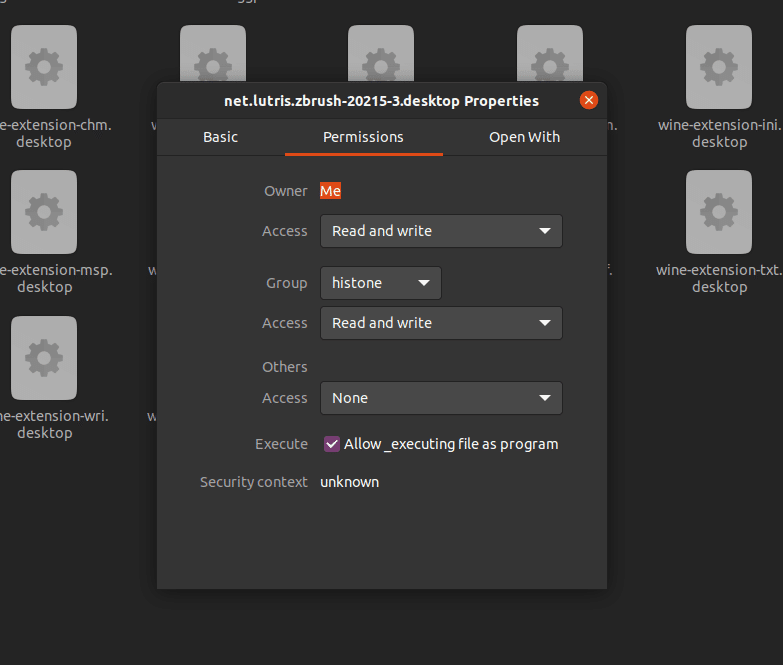This screenshot has height=665, width=783.
Task: Select the wine-extension-wri.desktop file icon
Action: click(44, 357)
